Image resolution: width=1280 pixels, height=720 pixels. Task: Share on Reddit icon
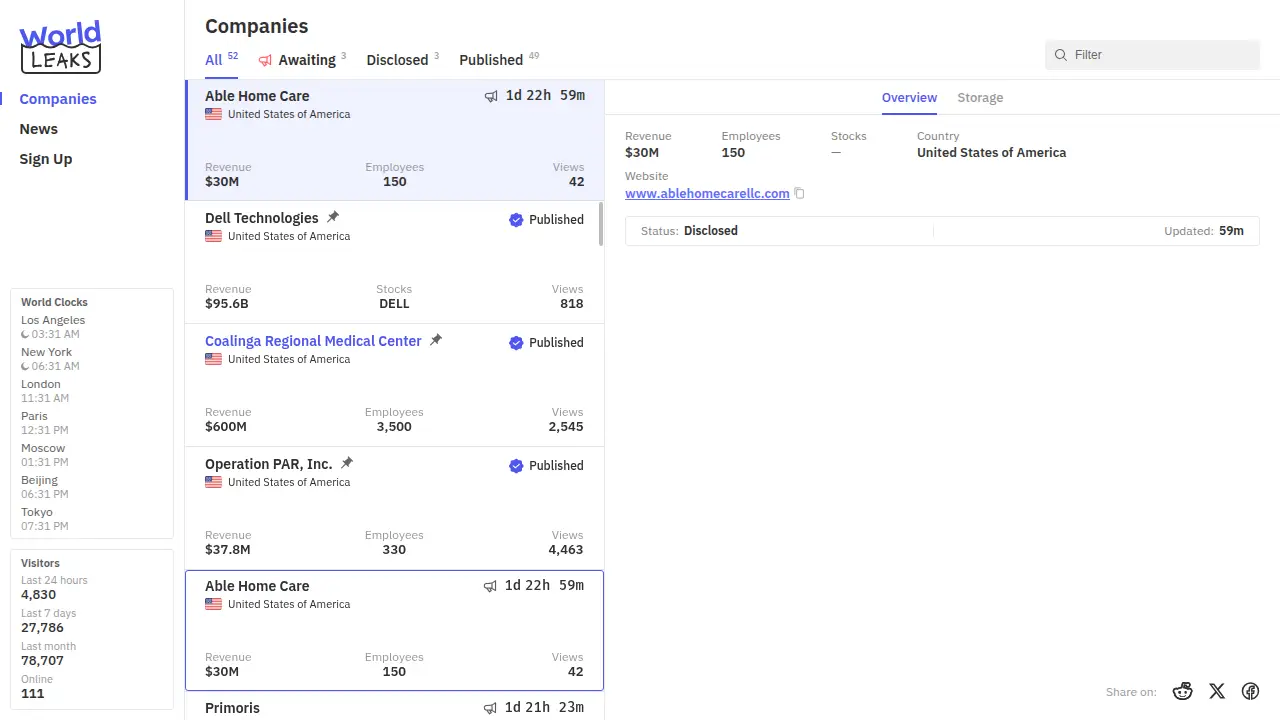point(1183,691)
